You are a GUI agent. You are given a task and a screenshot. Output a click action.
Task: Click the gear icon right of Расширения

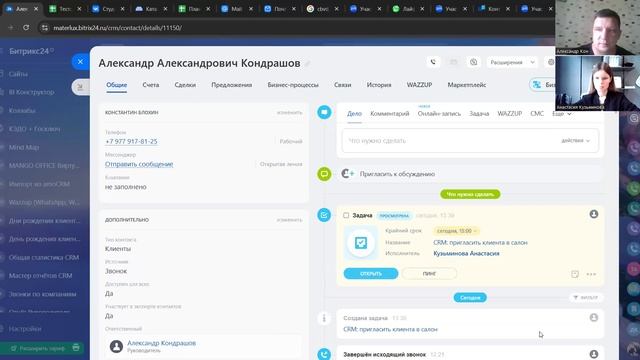(x=551, y=62)
